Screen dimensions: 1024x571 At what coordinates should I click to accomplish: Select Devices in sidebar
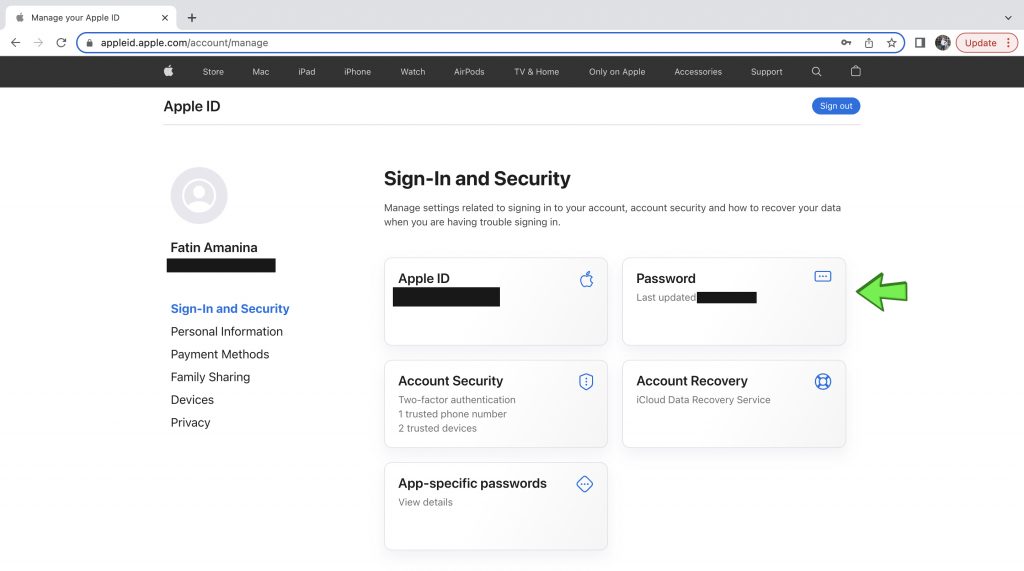(192, 400)
